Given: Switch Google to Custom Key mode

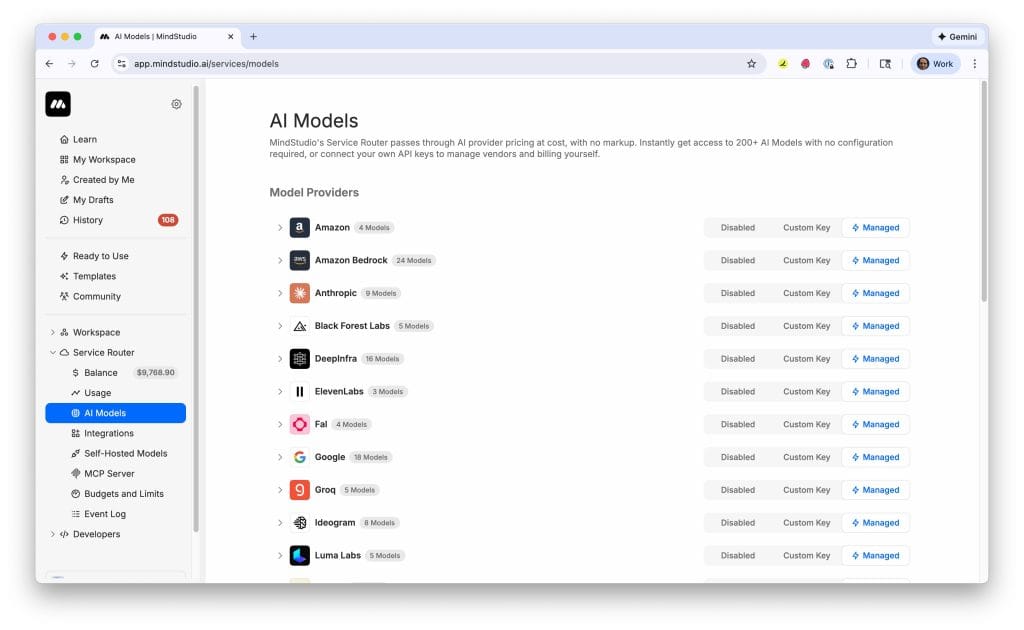Looking at the screenshot, I should [806, 457].
